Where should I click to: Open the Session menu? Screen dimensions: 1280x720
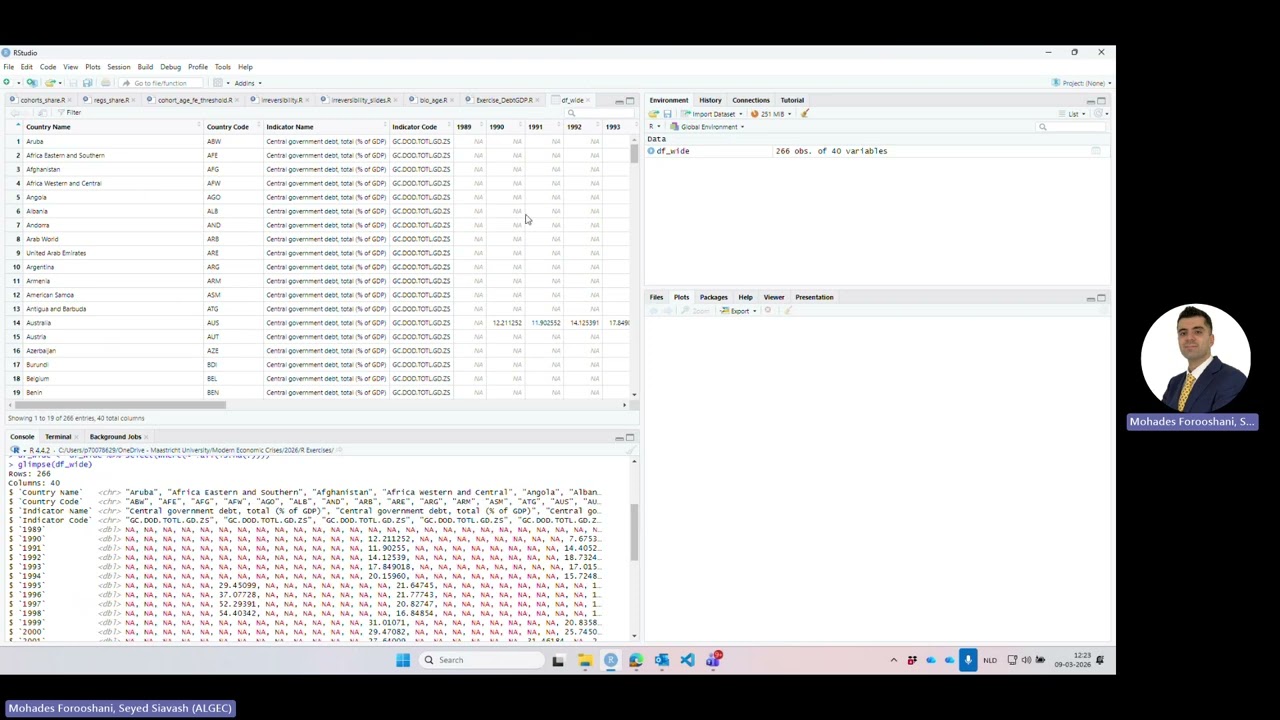coord(118,67)
